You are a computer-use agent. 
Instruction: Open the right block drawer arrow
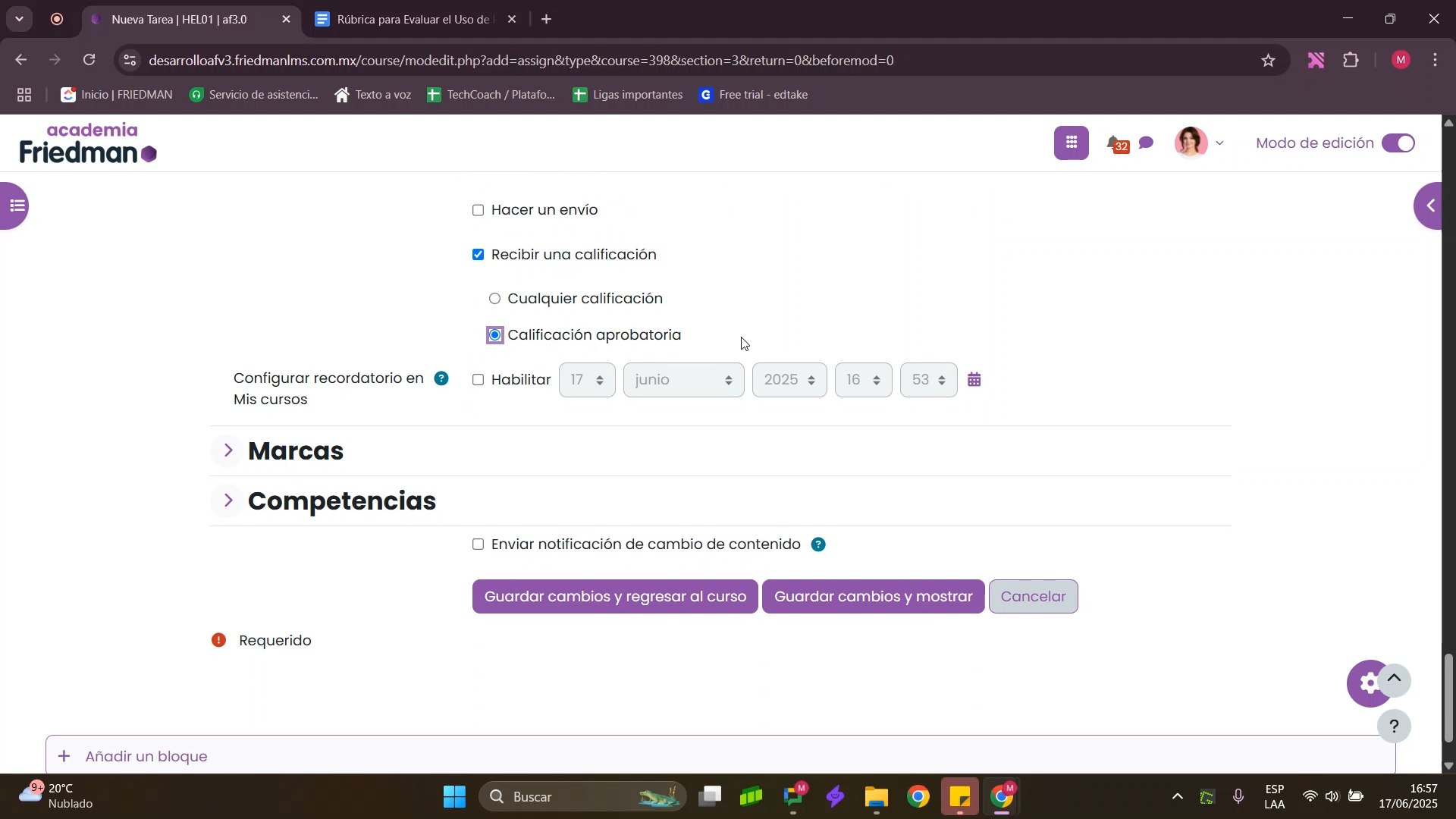[1431, 206]
